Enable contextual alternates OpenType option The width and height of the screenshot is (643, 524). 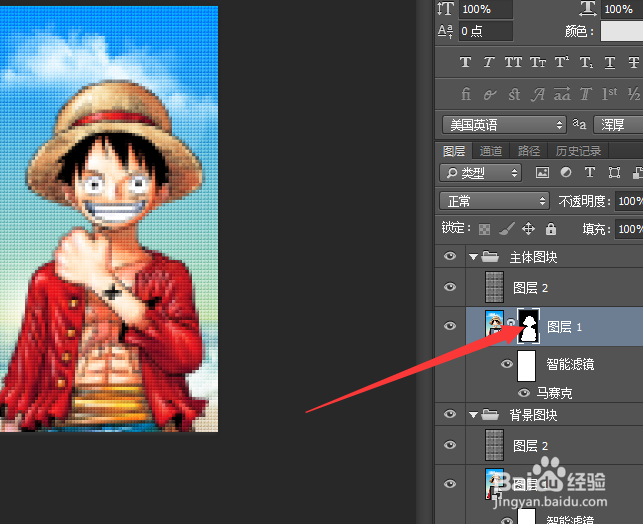tap(490, 94)
